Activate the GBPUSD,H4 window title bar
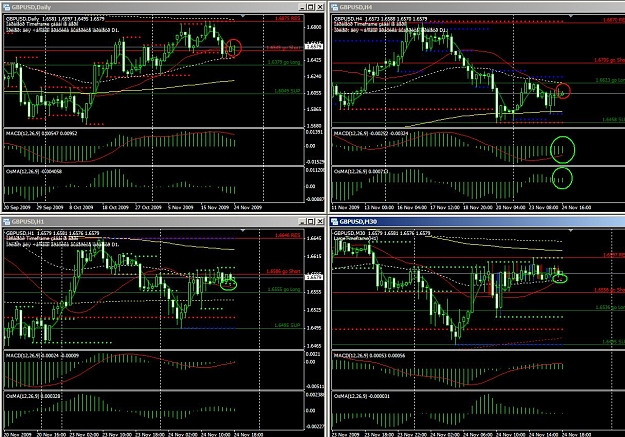625x437 pixels. point(478,7)
